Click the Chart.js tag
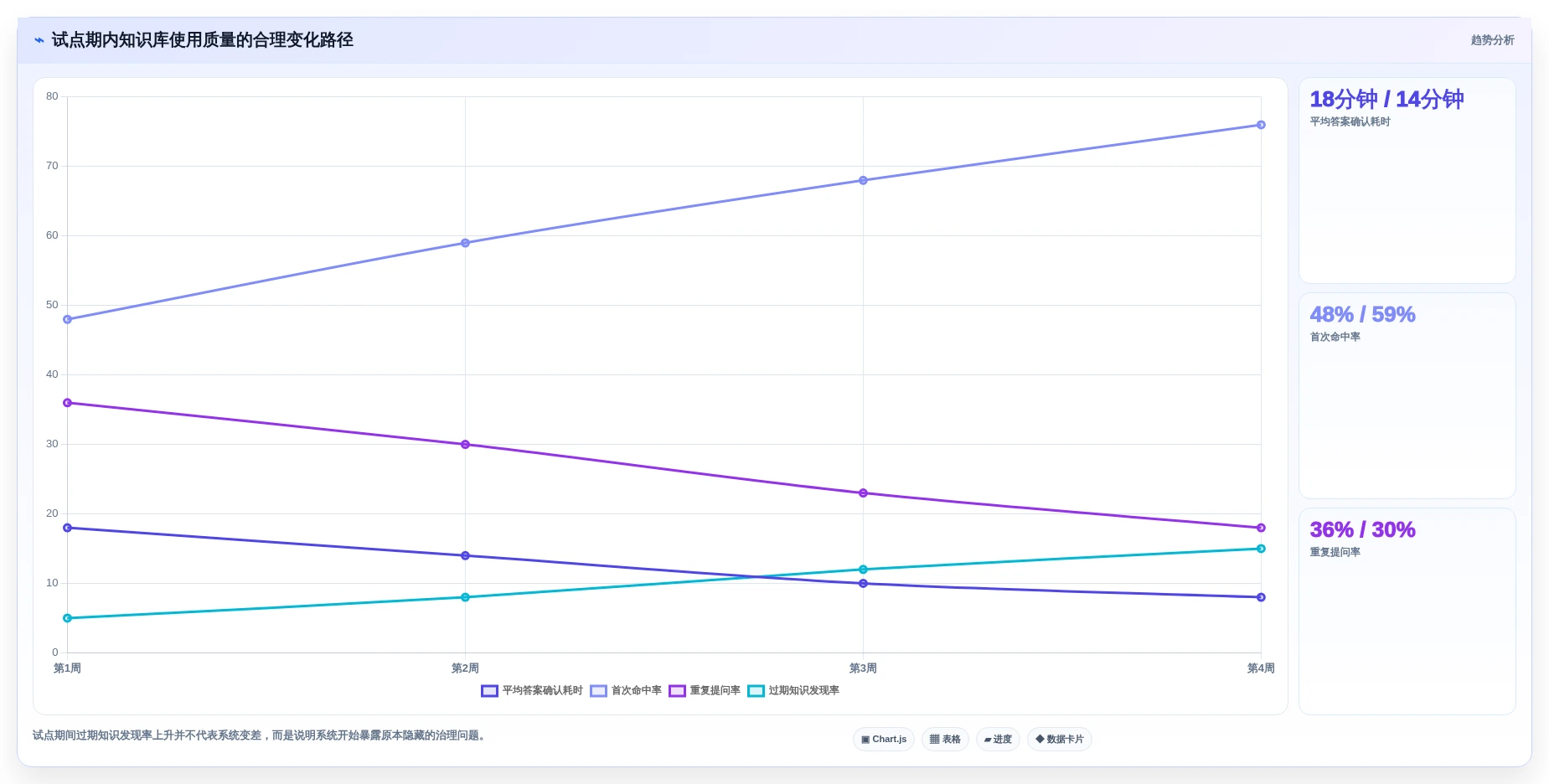Image resolution: width=1549 pixels, height=784 pixels. [884, 740]
